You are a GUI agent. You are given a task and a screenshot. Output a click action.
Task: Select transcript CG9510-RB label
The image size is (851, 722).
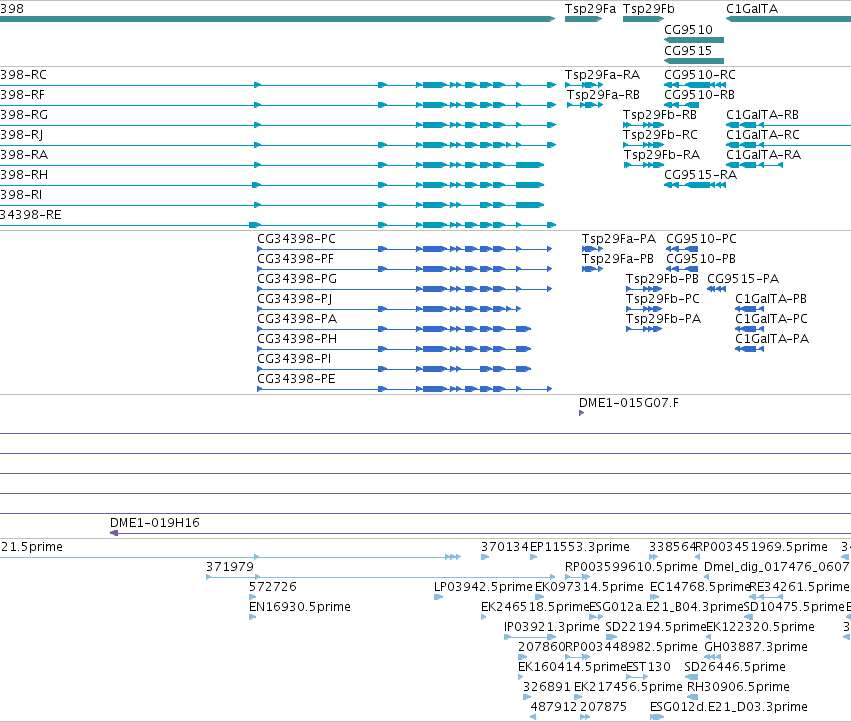pyautogui.click(x=699, y=94)
